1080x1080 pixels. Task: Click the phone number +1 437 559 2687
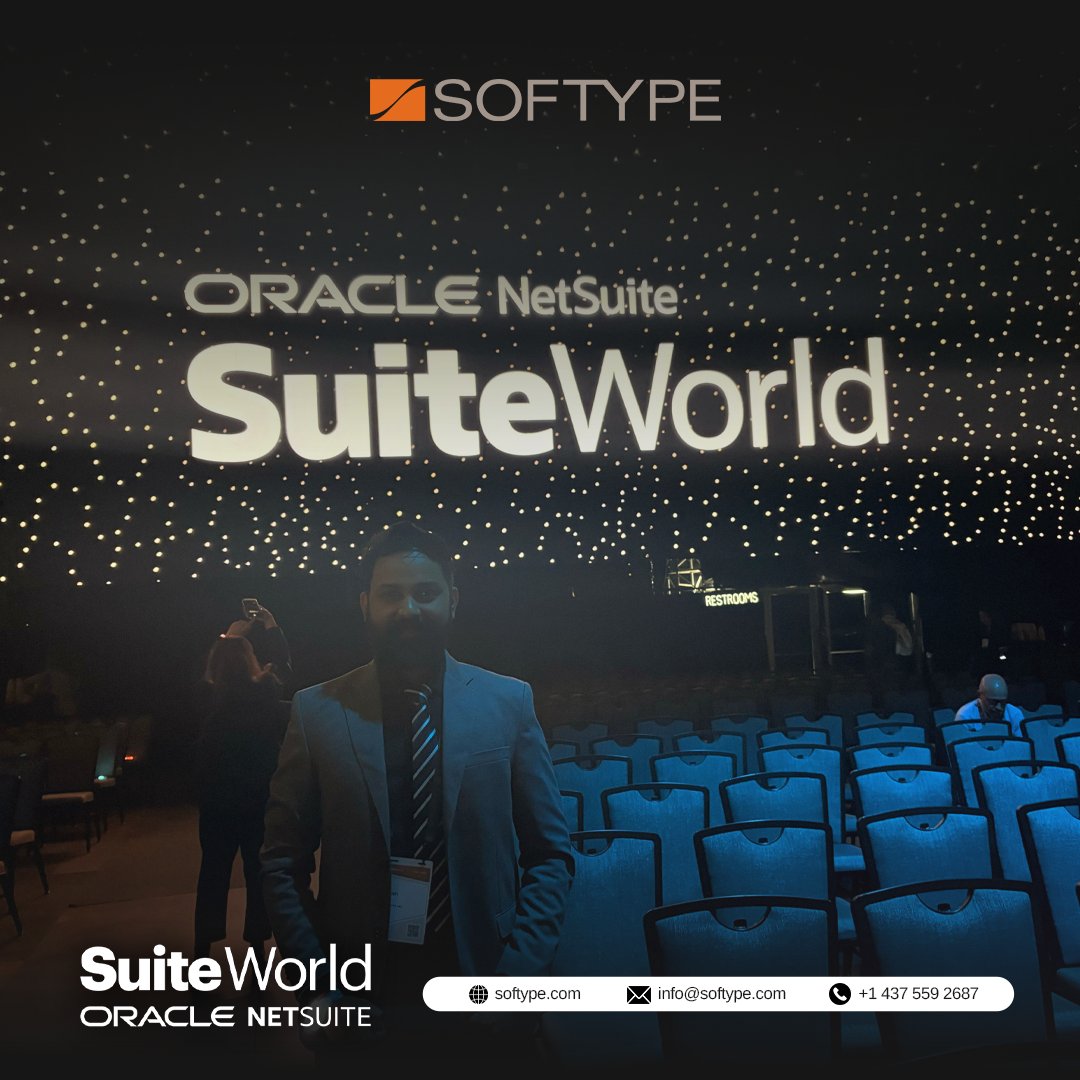tap(918, 994)
